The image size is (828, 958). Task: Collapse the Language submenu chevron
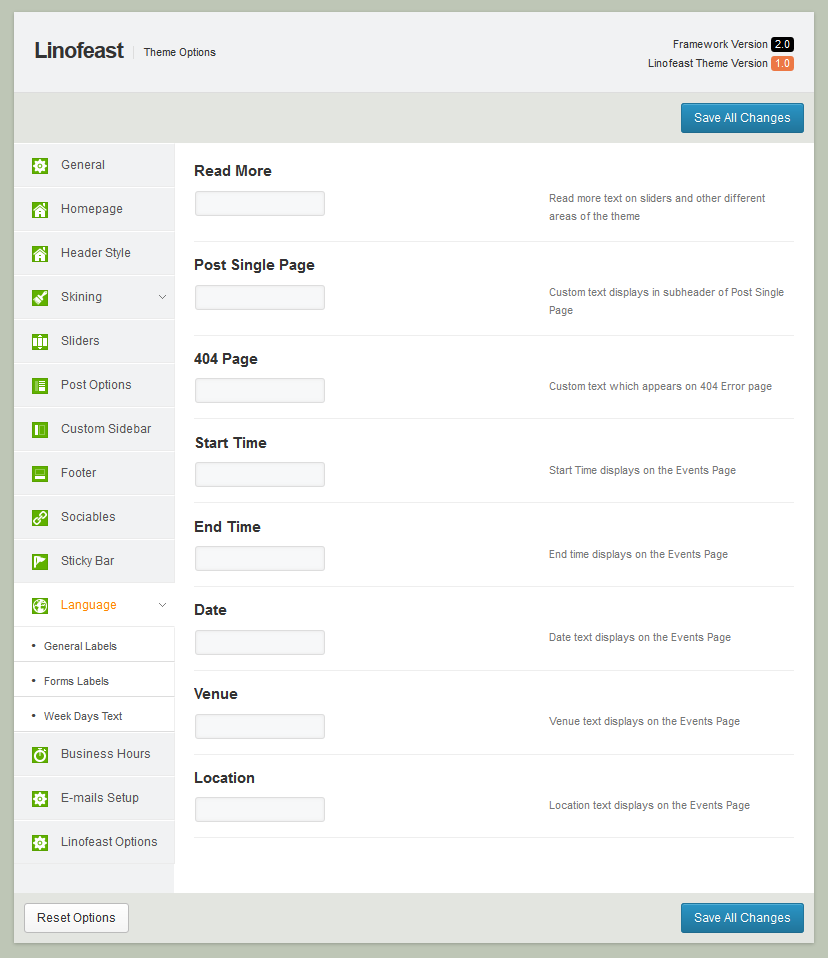pyautogui.click(x=162, y=605)
